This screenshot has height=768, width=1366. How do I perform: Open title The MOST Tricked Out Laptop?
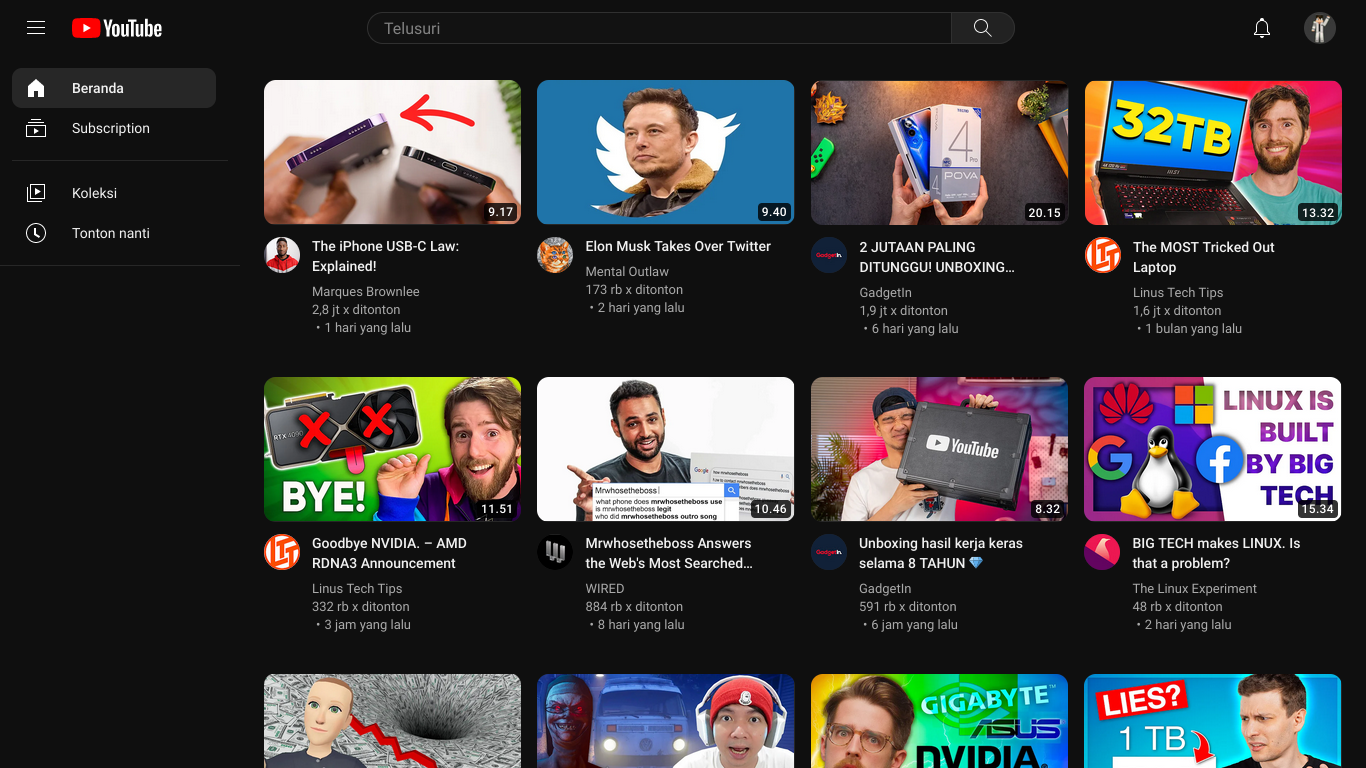click(1203, 257)
